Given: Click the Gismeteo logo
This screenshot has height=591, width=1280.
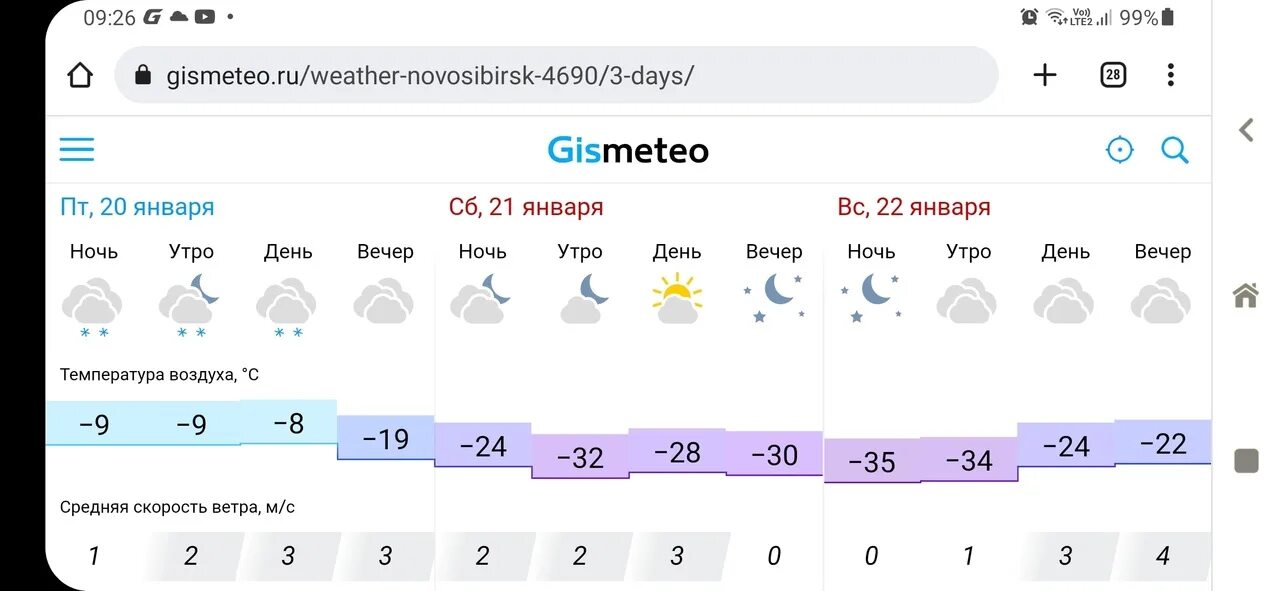Looking at the screenshot, I should 628,150.
